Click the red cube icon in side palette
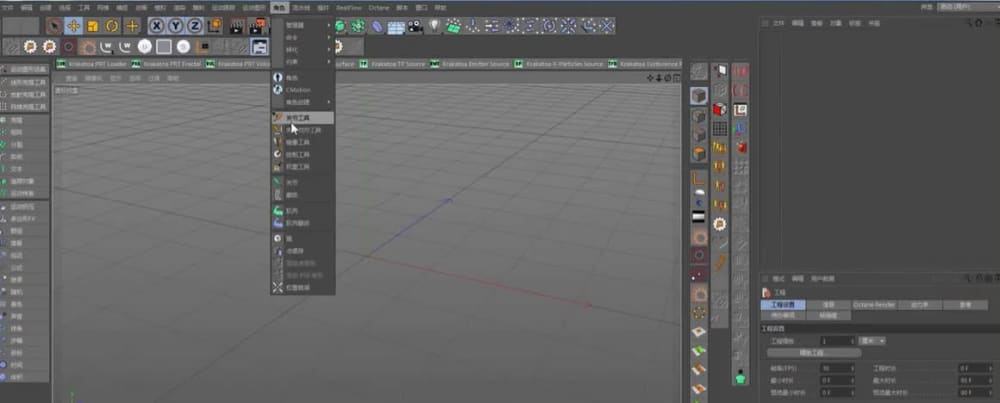 coord(719,109)
